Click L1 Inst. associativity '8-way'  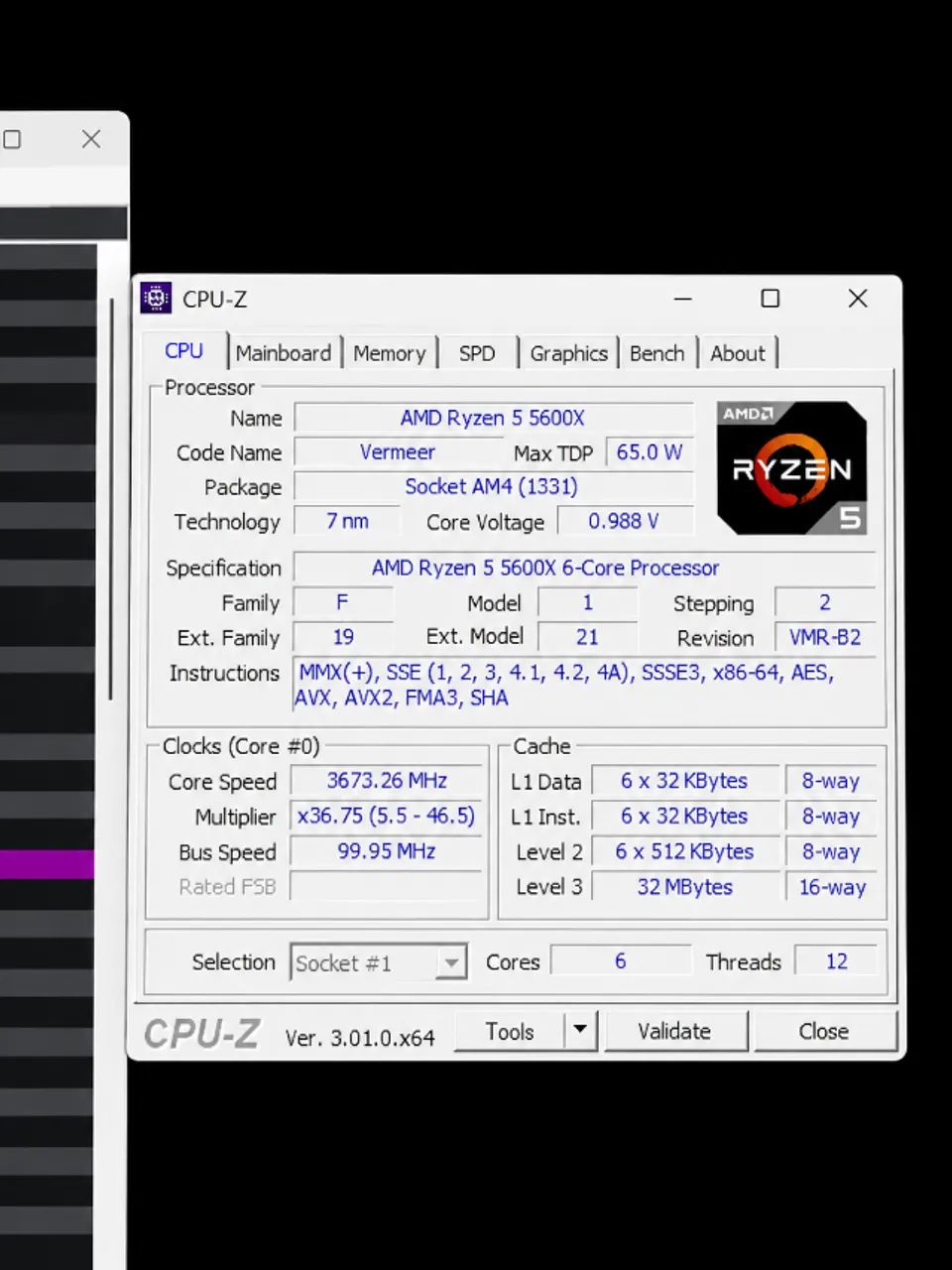pyautogui.click(x=831, y=816)
